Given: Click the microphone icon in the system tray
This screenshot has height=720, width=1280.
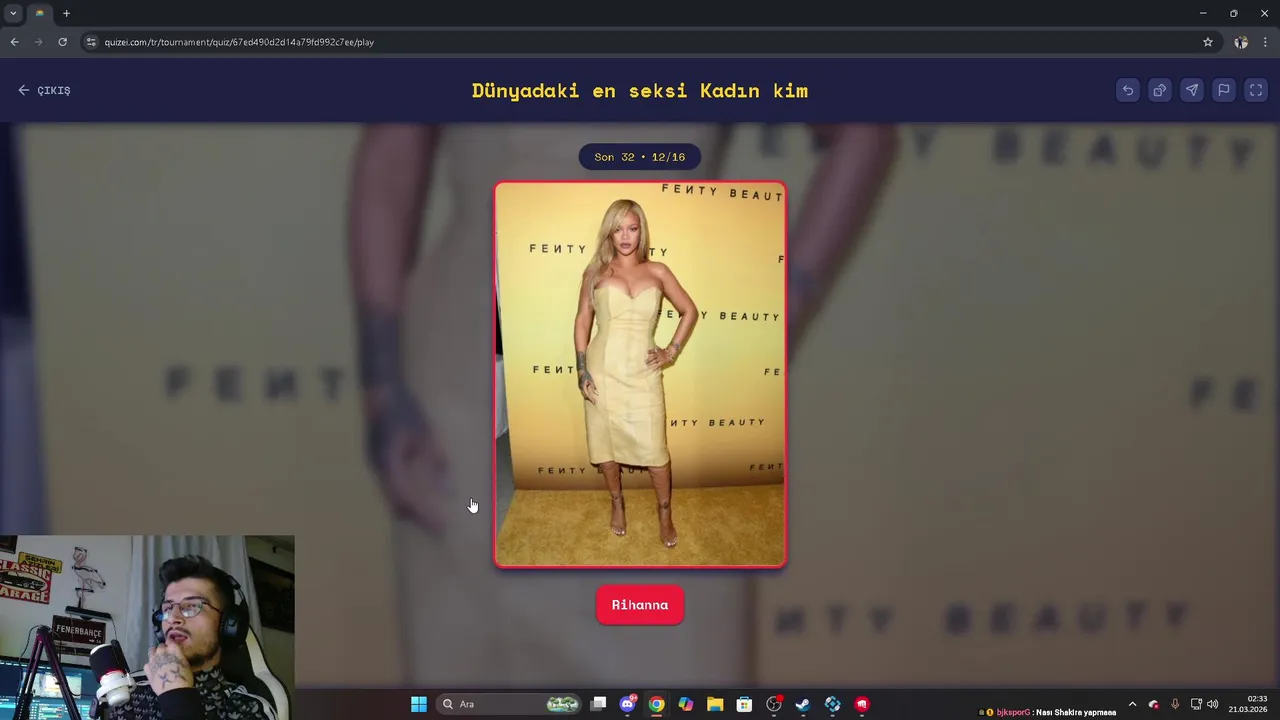Looking at the screenshot, I should [1175, 704].
